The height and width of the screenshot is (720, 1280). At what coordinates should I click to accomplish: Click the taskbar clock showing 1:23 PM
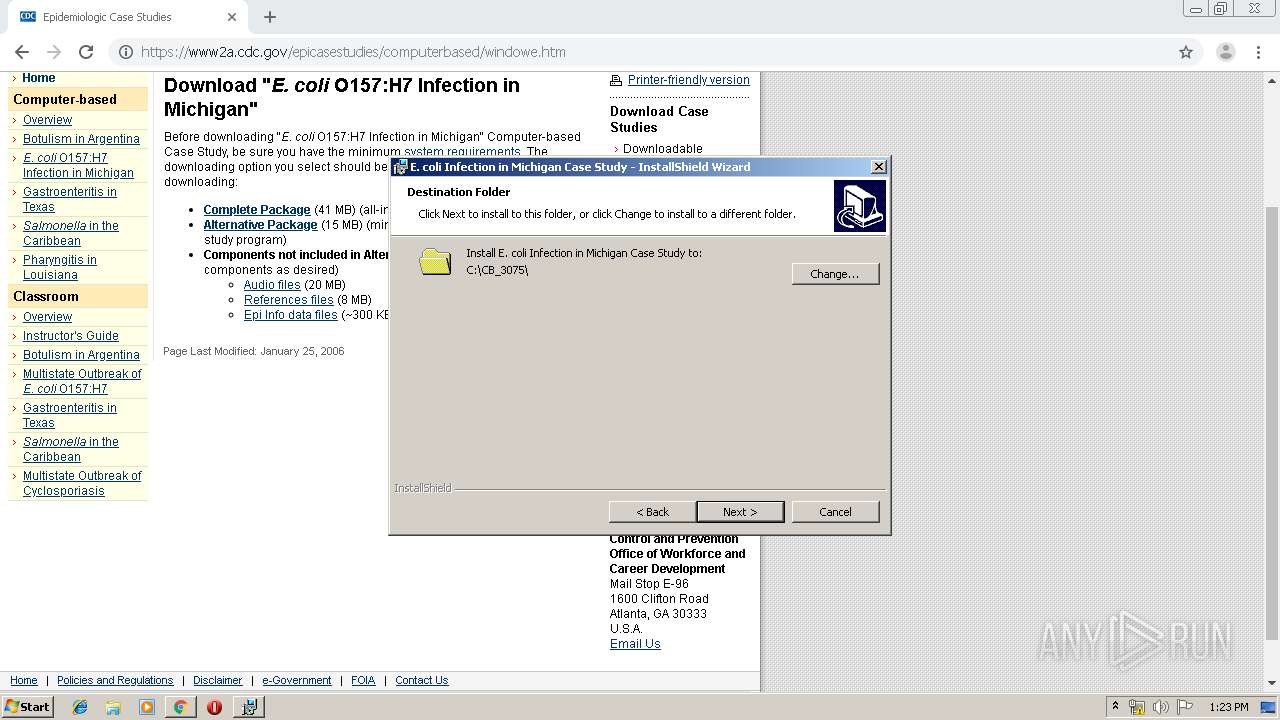(1228, 707)
